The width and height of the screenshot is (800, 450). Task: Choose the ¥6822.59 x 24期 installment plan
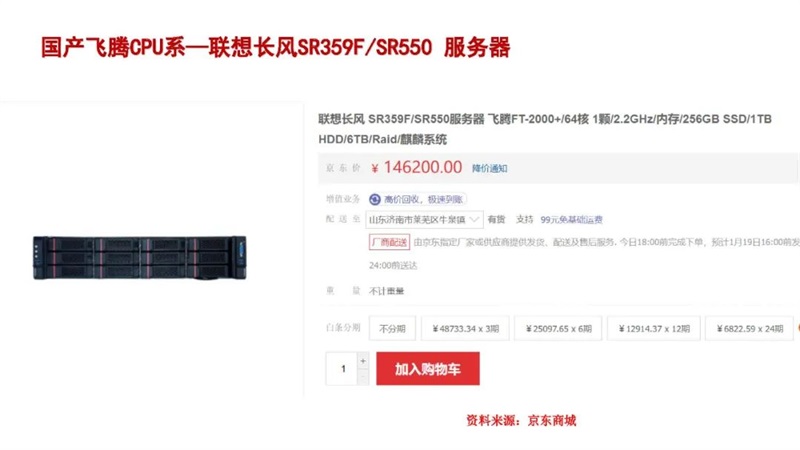click(749, 329)
